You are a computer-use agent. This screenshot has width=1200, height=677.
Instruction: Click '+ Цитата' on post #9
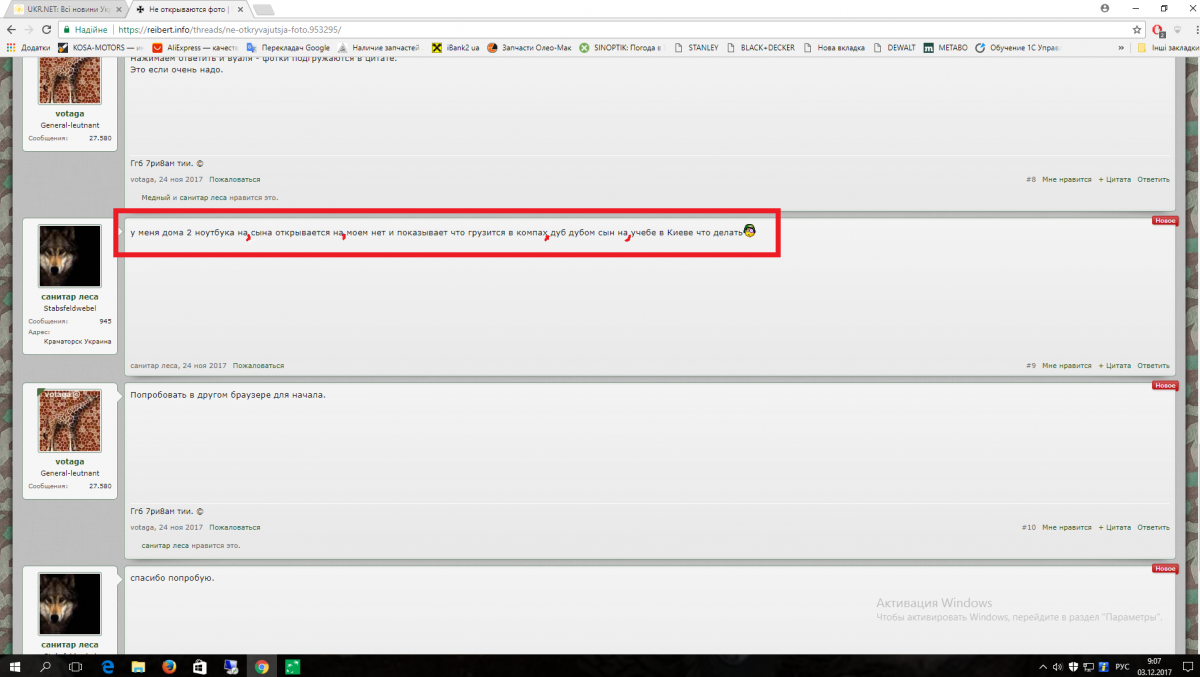point(1114,365)
